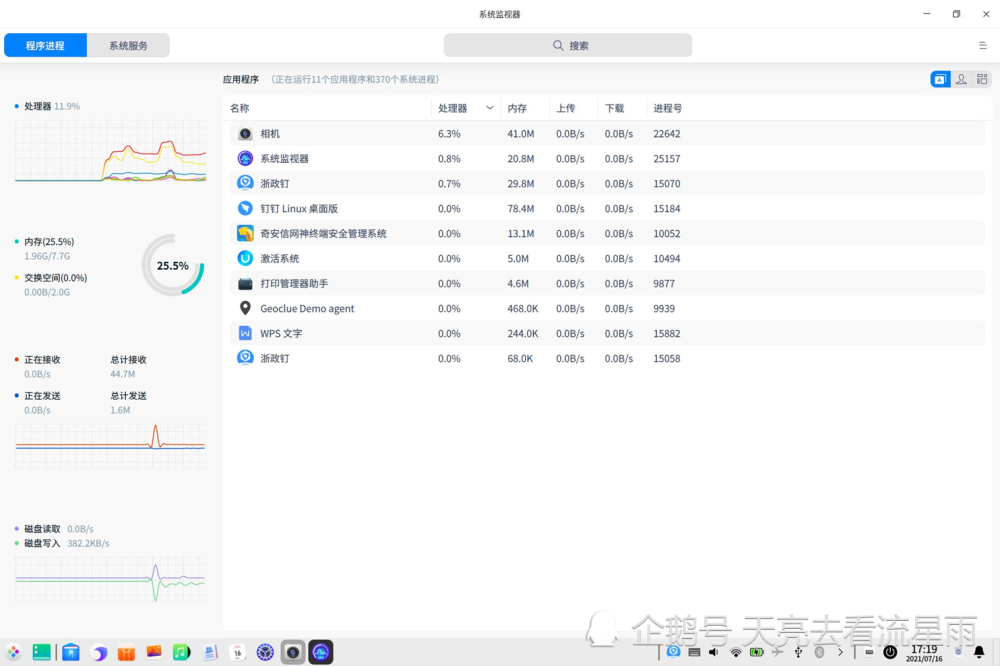Select the 相机 process icon
Screen dimensions: 1000x666
[245, 133]
